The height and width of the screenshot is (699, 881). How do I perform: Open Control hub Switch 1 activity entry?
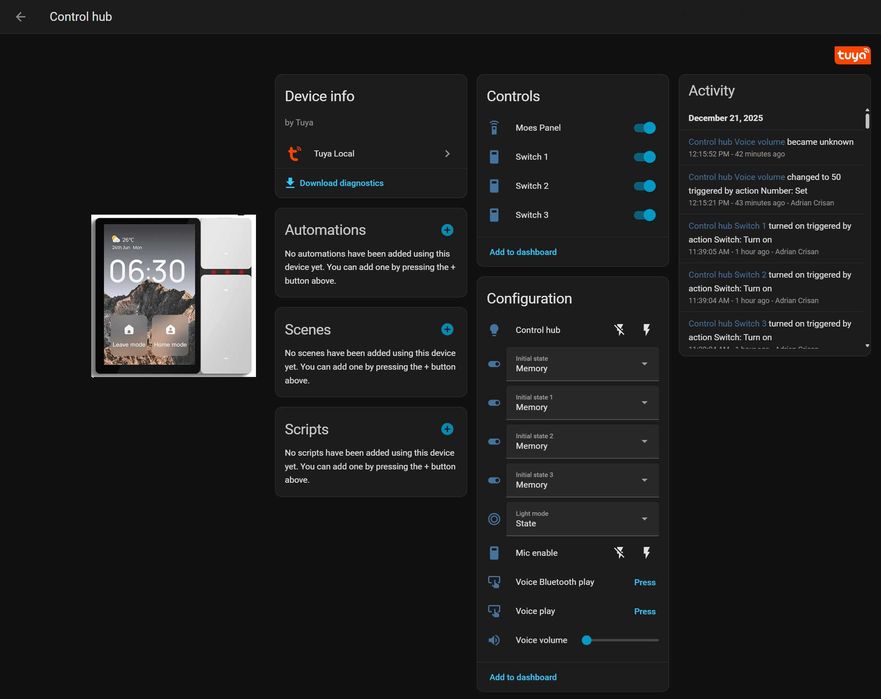click(x=727, y=226)
